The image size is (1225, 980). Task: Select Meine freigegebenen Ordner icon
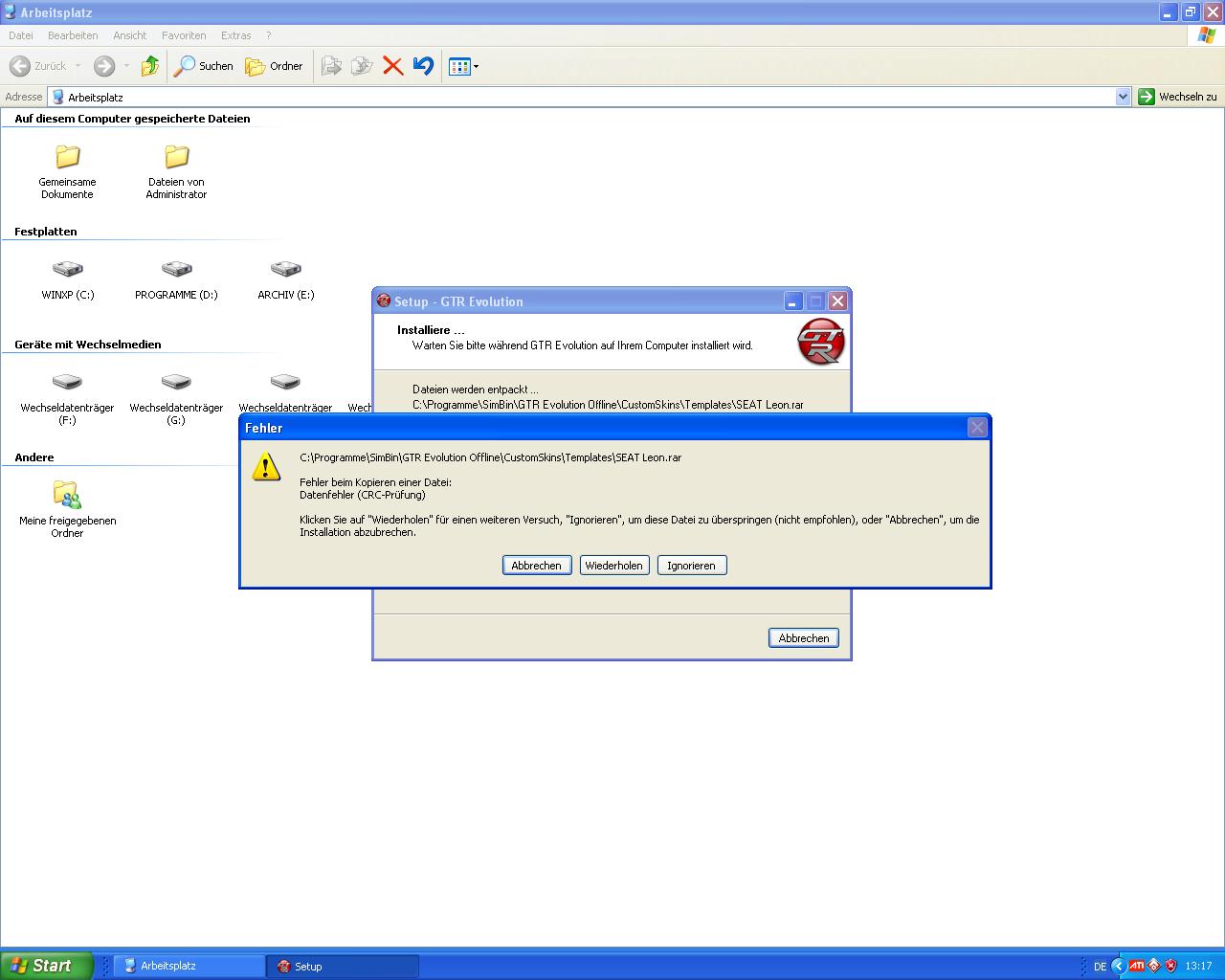67,495
